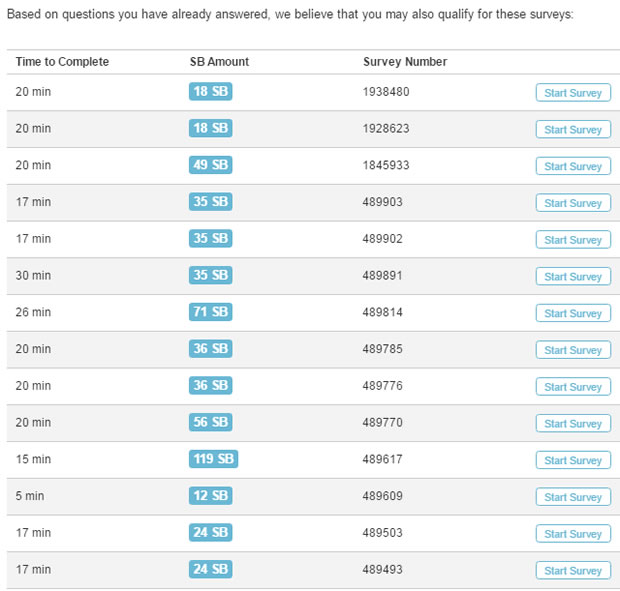Click survey number text 489493

coord(382,570)
